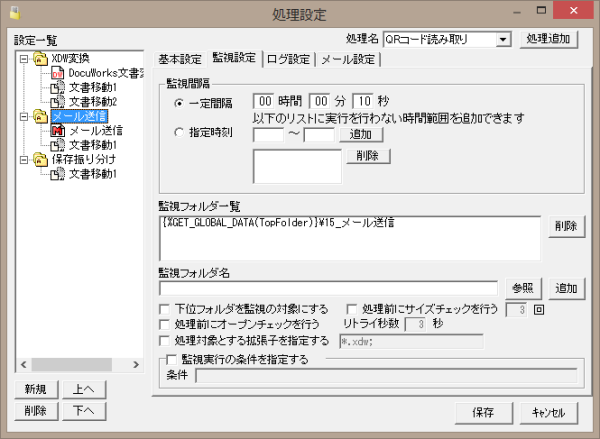Click 文書移動1 icon under XDW変換
The width and height of the screenshot is (600, 439).
(x=57, y=88)
